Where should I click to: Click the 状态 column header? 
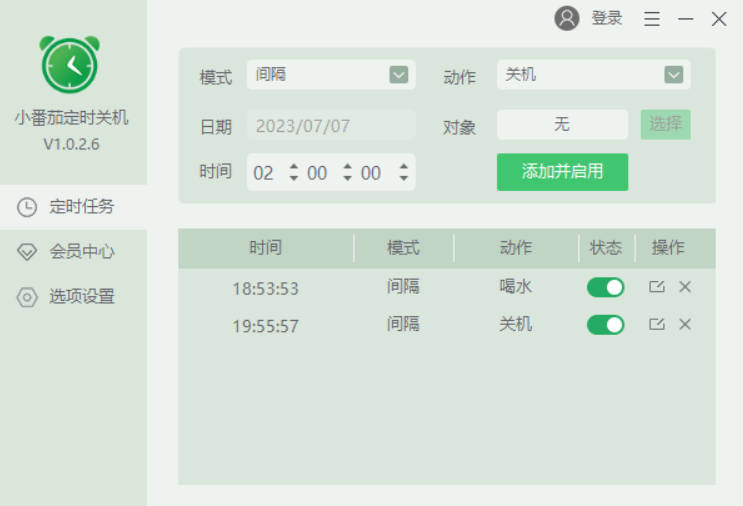coord(606,248)
